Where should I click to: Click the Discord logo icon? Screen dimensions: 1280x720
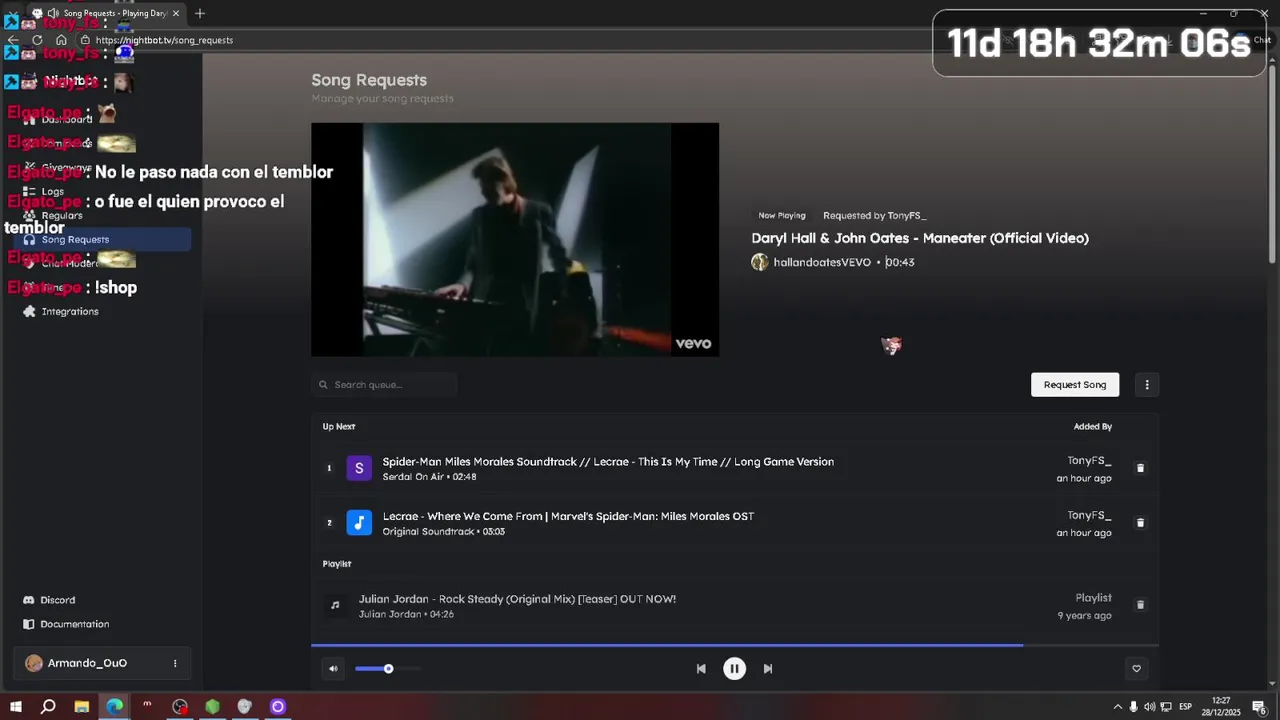click(x=28, y=600)
